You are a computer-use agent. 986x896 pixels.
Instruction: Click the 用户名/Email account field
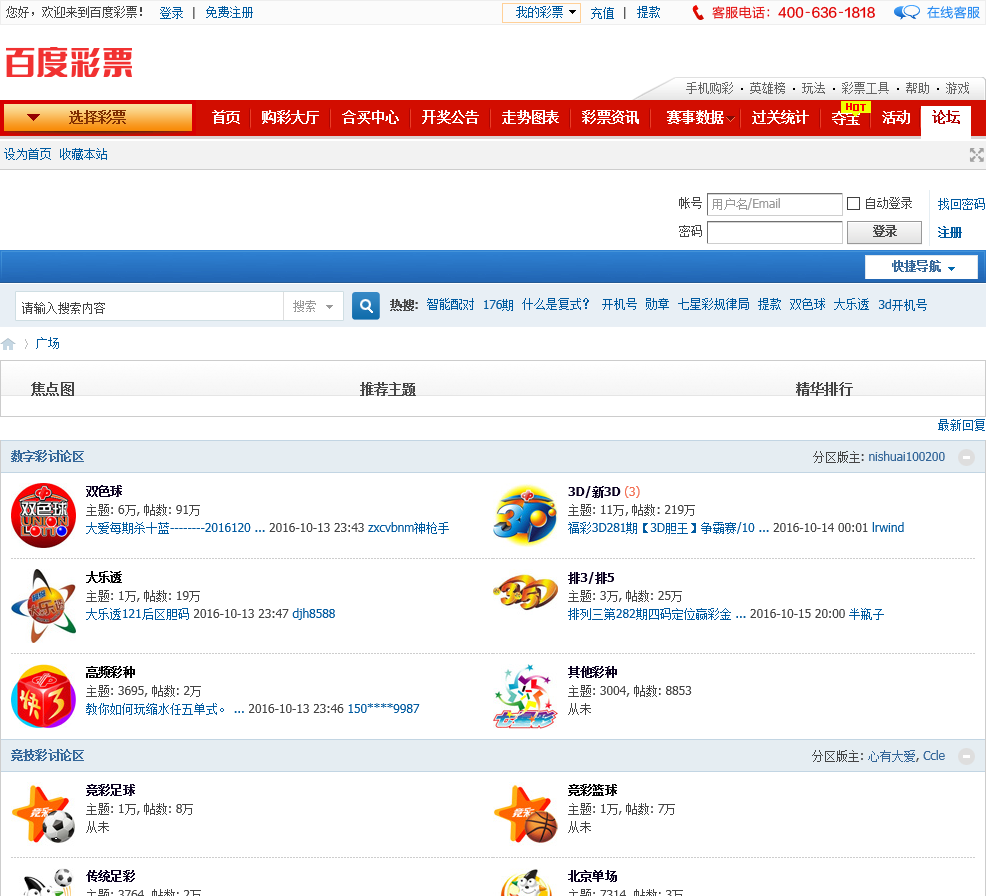pos(774,204)
